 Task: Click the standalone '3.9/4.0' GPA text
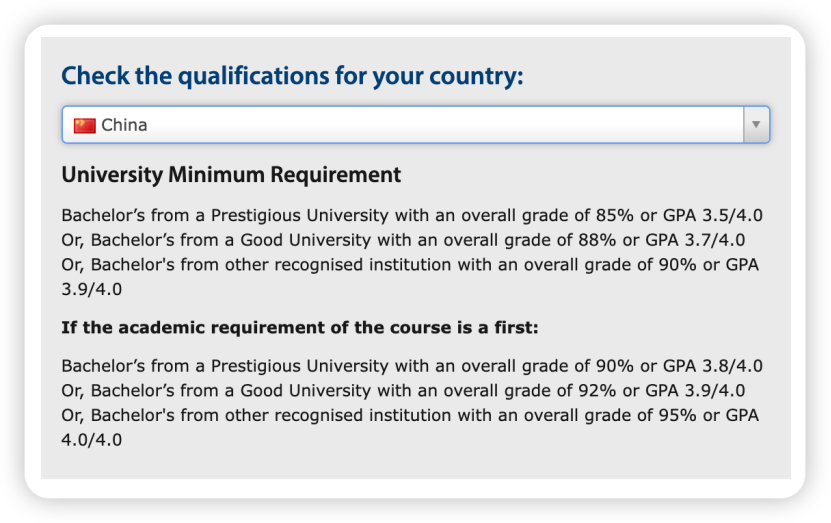92,289
